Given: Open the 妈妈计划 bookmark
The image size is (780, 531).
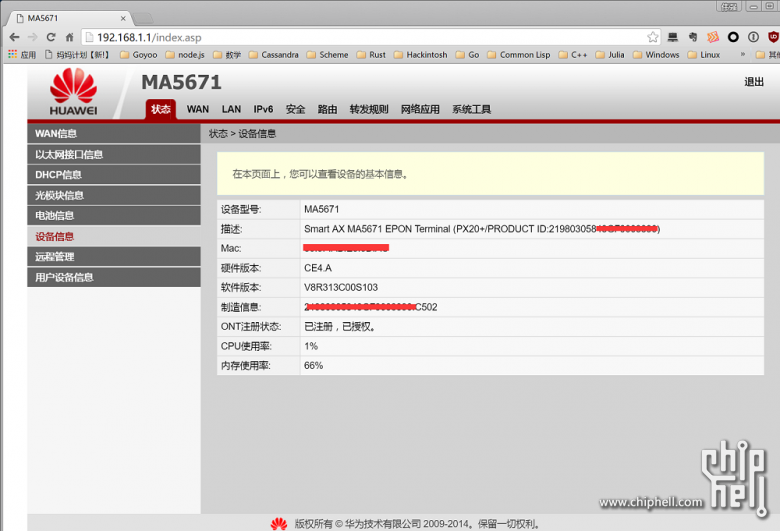Looking at the screenshot, I should [x=77, y=55].
